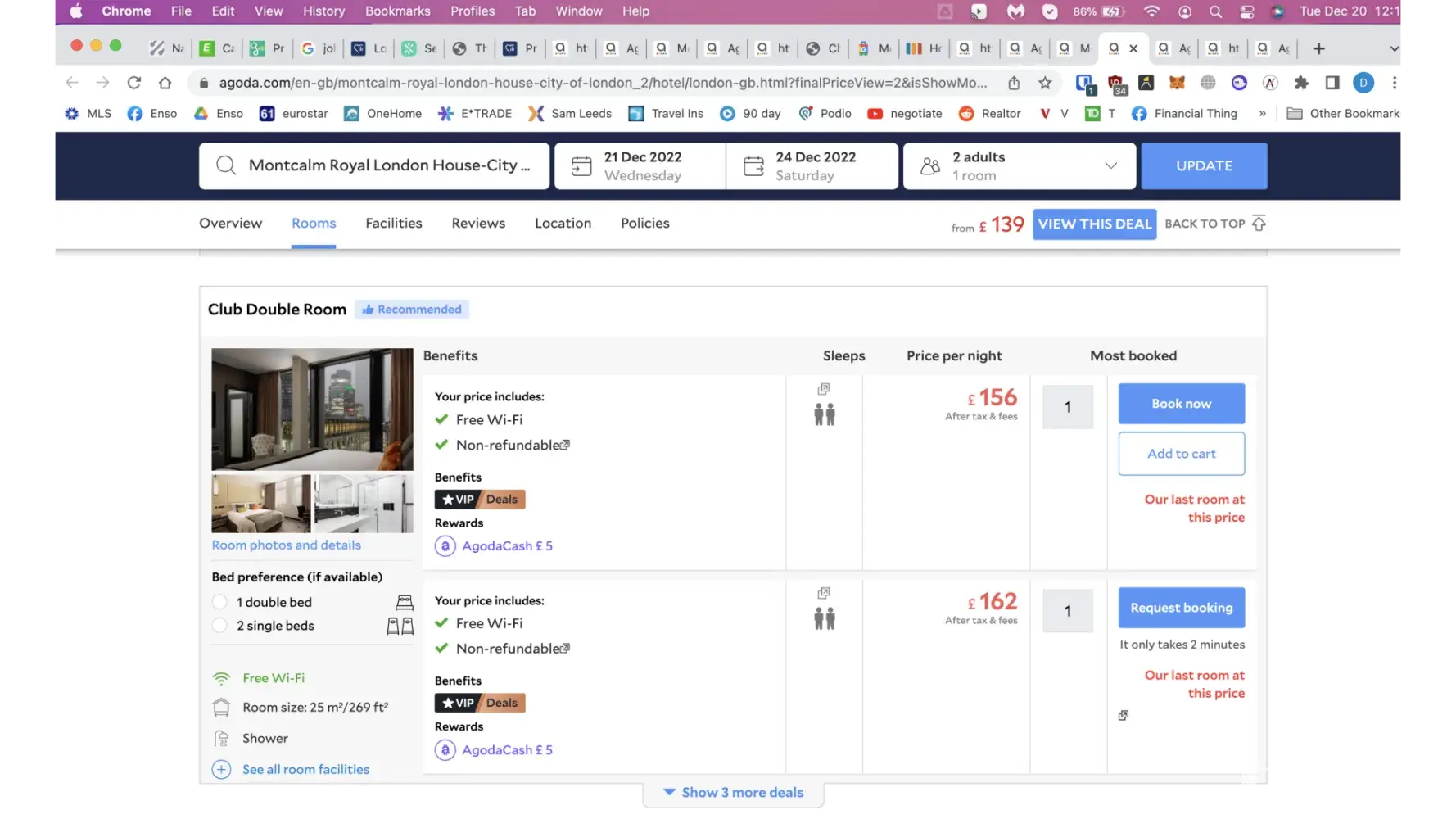Click the search magnifier in hotel field
Screen dimensions: 1456x819
(x=226, y=165)
